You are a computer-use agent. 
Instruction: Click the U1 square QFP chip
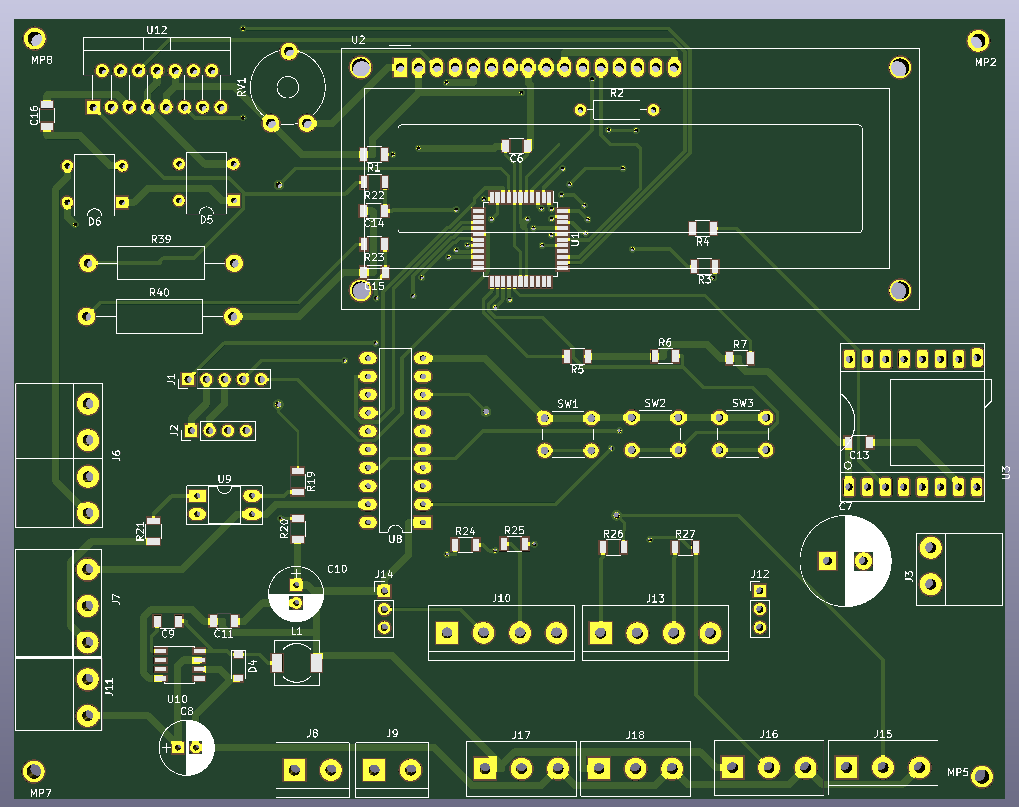[521, 238]
